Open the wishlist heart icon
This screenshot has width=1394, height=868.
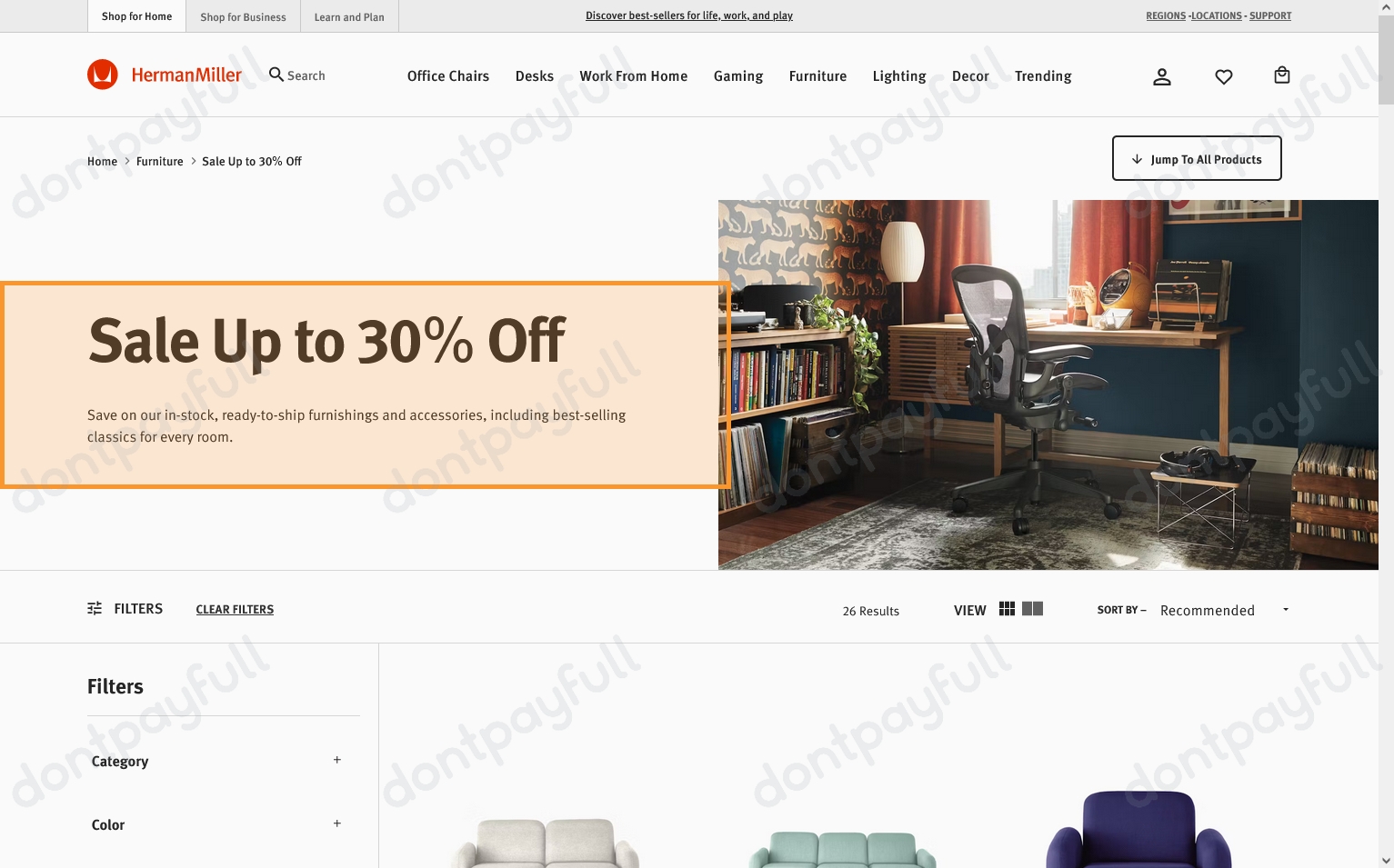[1224, 76]
